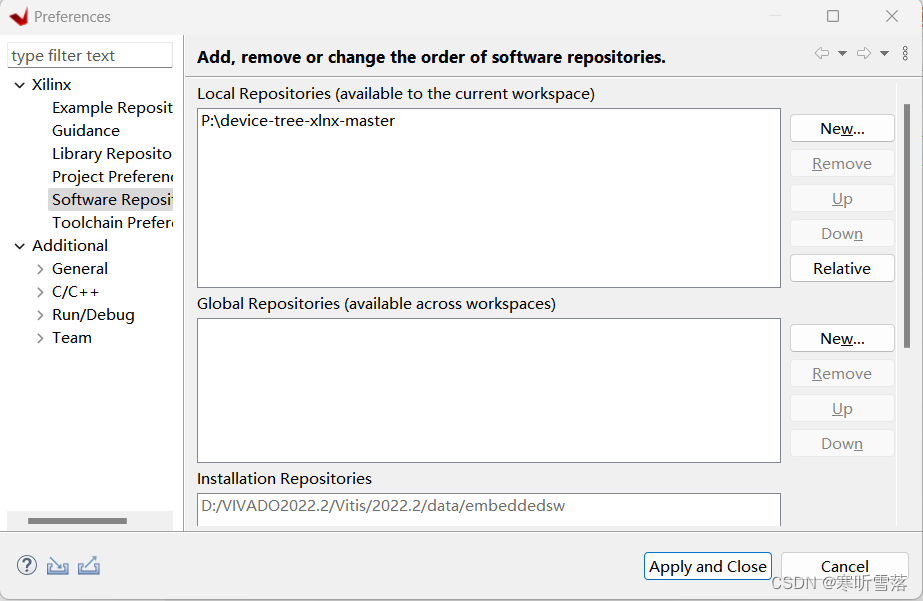This screenshot has width=923, height=601.
Task: Click the forward navigation arrow icon
Action: click(864, 53)
